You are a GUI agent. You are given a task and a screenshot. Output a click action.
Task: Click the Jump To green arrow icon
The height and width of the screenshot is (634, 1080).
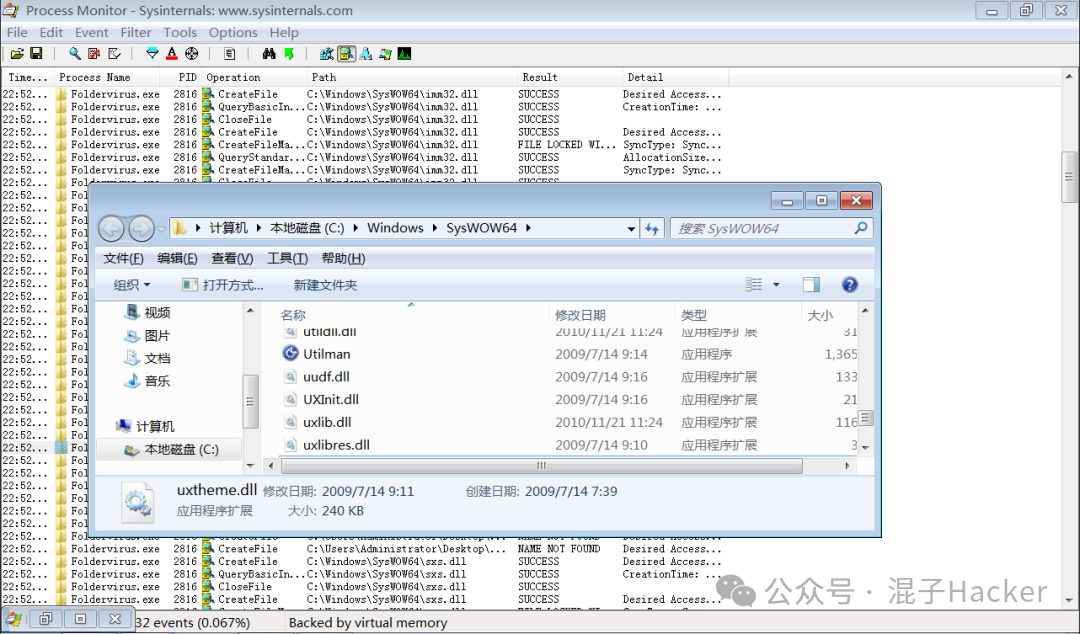click(x=290, y=53)
